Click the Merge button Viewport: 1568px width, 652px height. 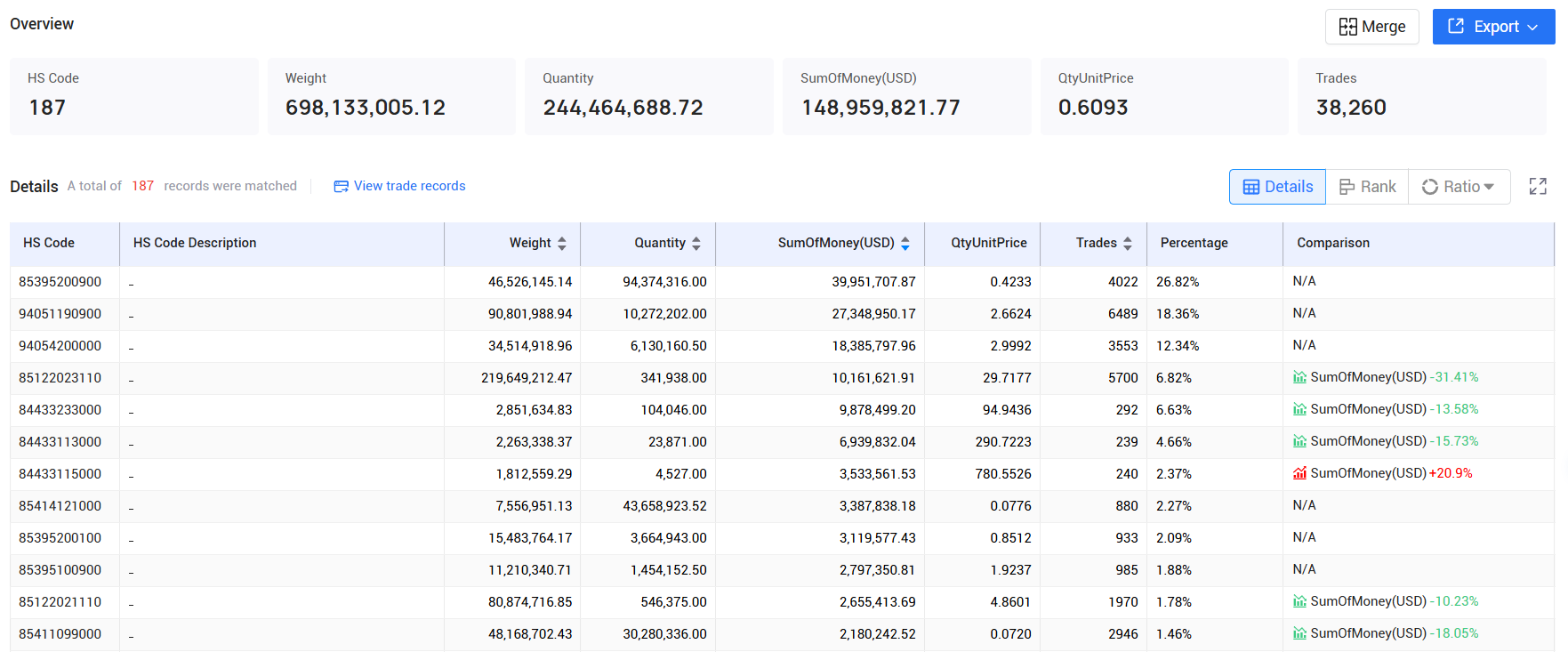pyautogui.click(x=1371, y=27)
